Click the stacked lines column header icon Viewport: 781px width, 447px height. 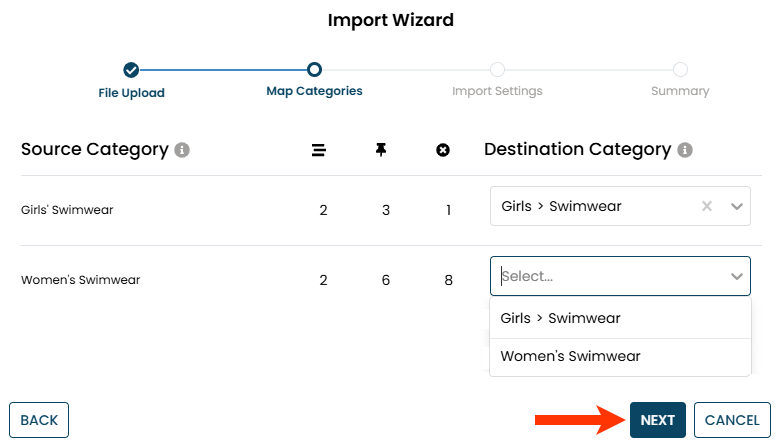(x=319, y=150)
